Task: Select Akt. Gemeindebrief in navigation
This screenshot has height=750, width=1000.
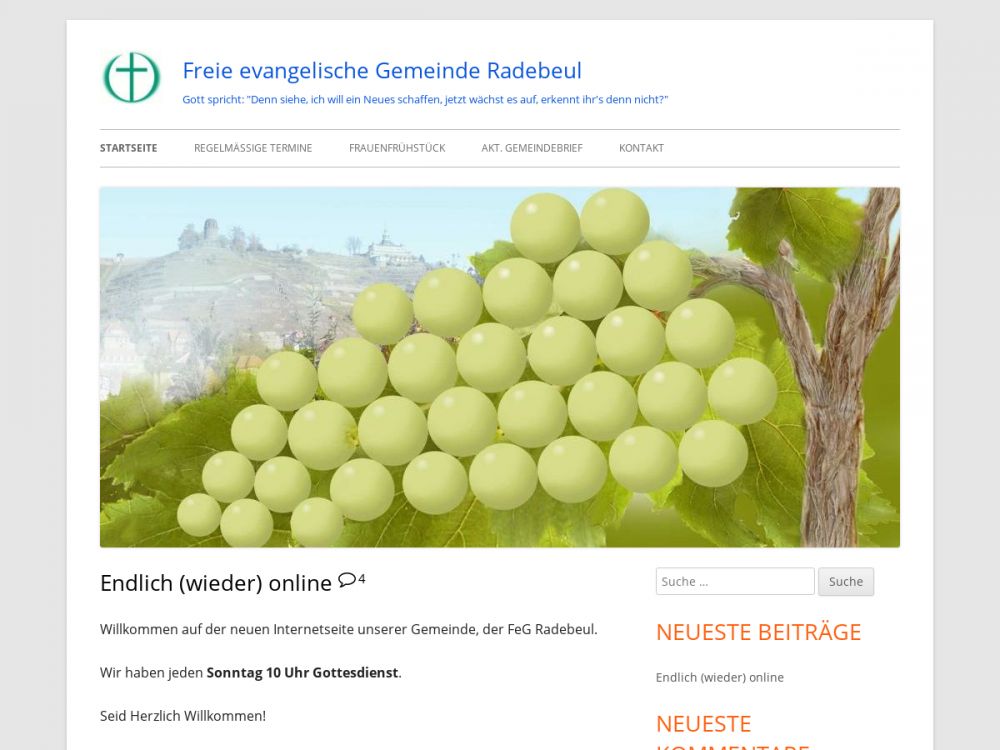Action: click(532, 148)
